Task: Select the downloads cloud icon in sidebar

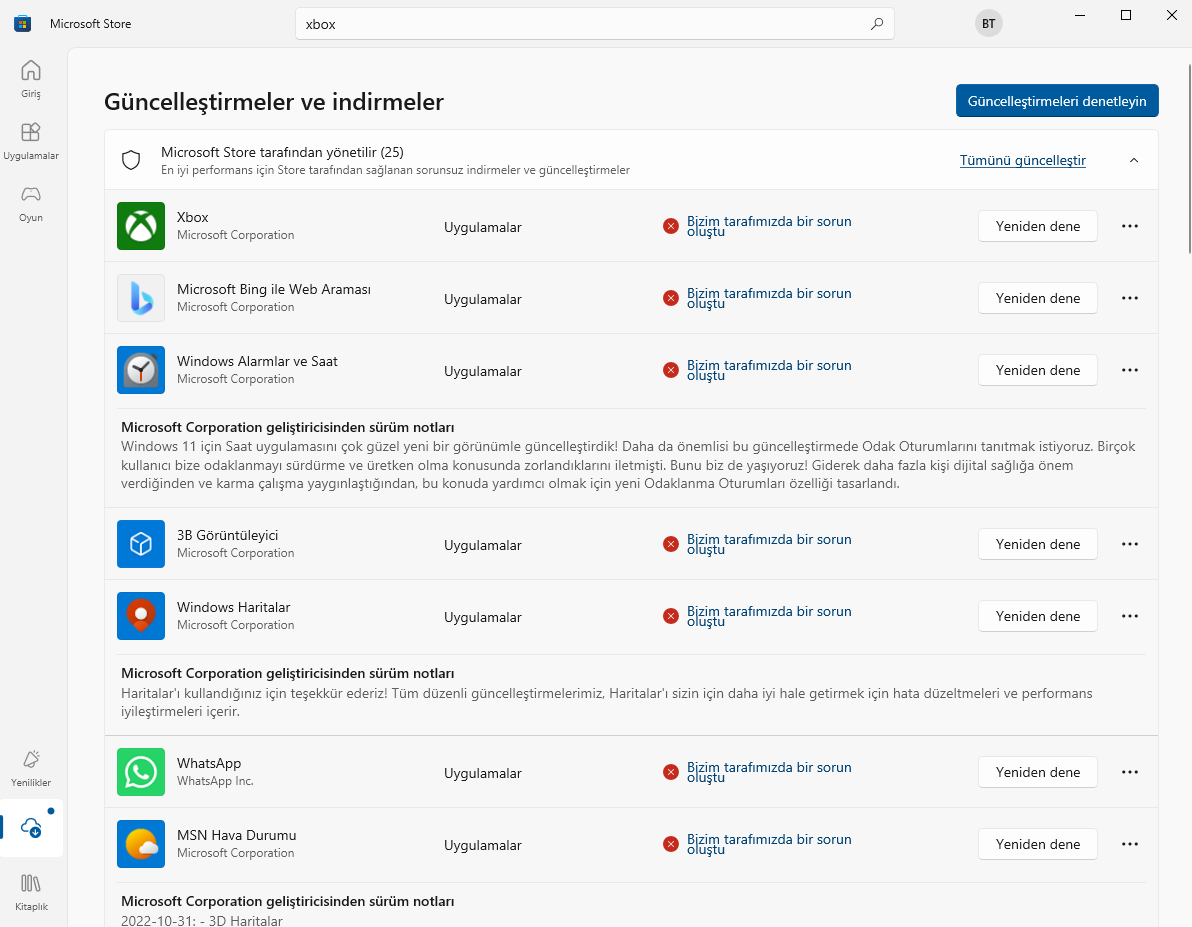Action: tap(31, 827)
